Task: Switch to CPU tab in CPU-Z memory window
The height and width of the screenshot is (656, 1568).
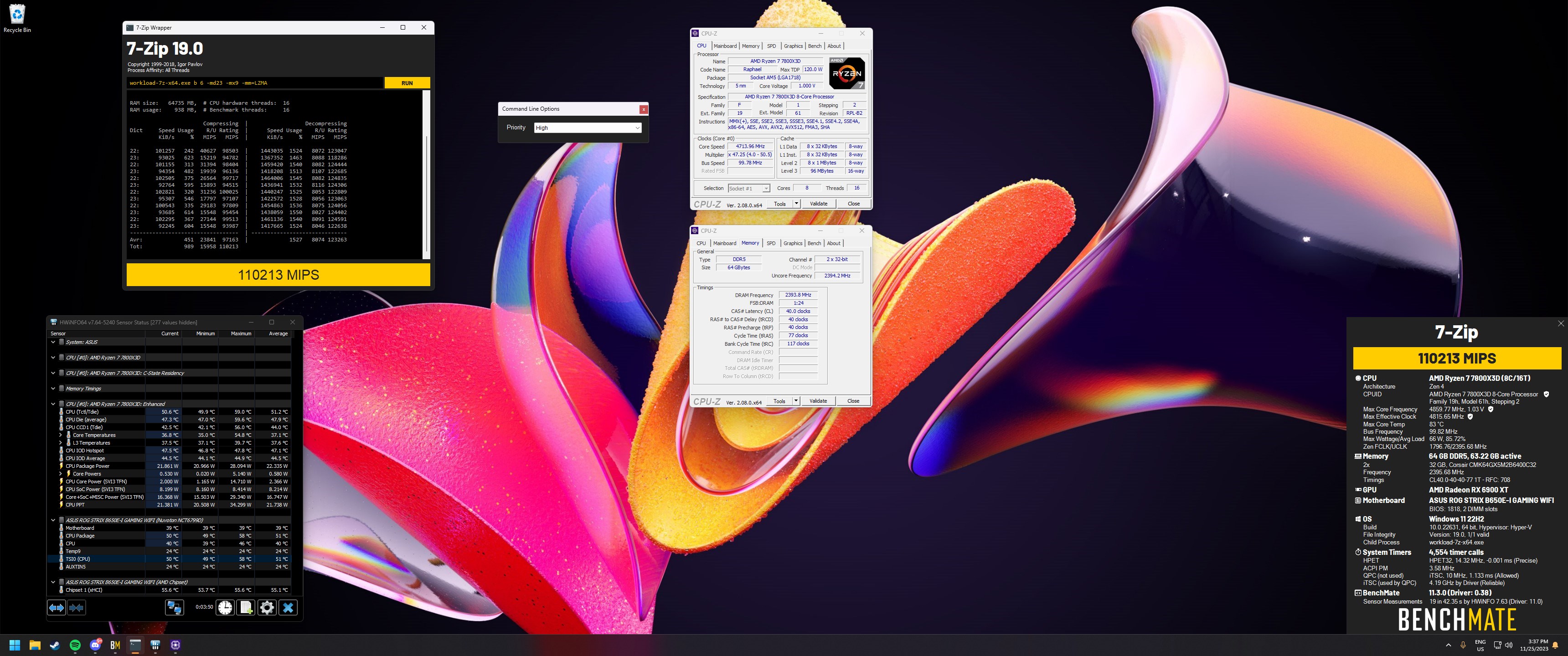Action: 701,243
